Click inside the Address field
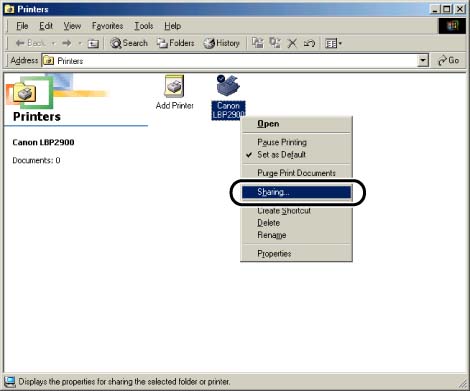470x391 pixels. [230, 61]
